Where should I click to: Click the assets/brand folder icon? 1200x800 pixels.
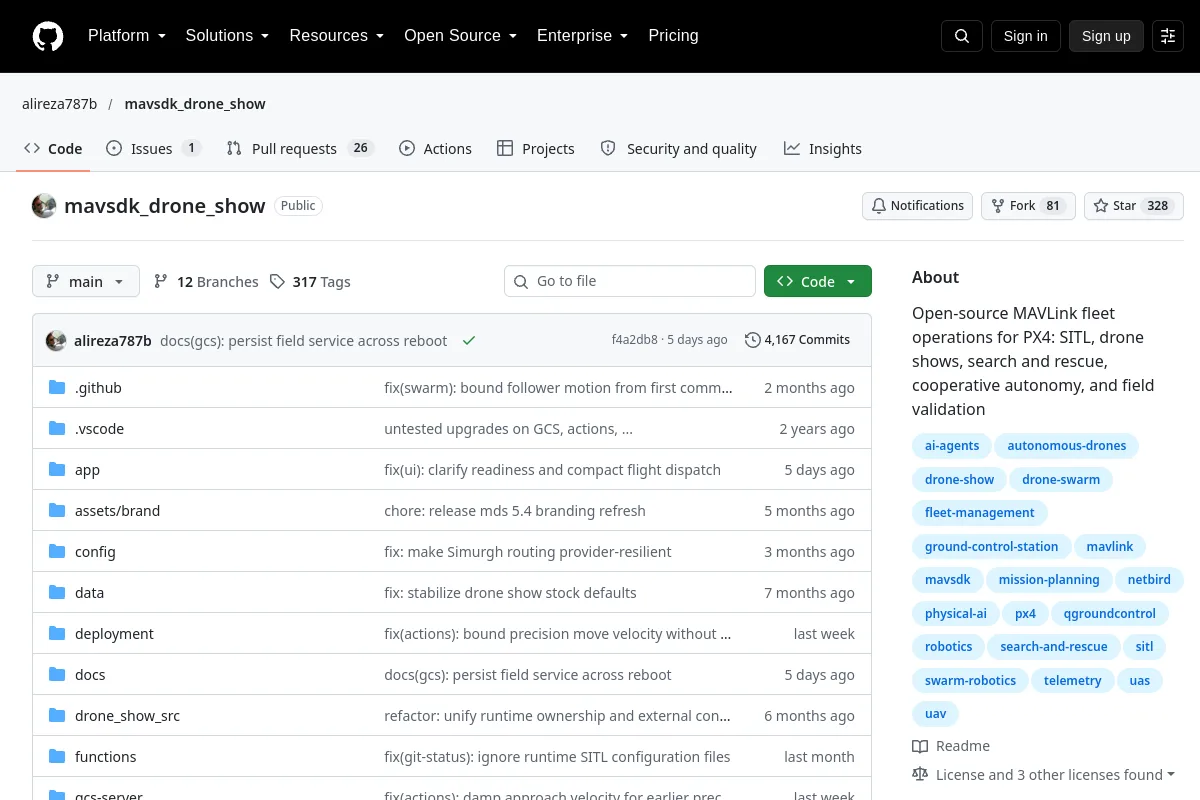[57, 511]
